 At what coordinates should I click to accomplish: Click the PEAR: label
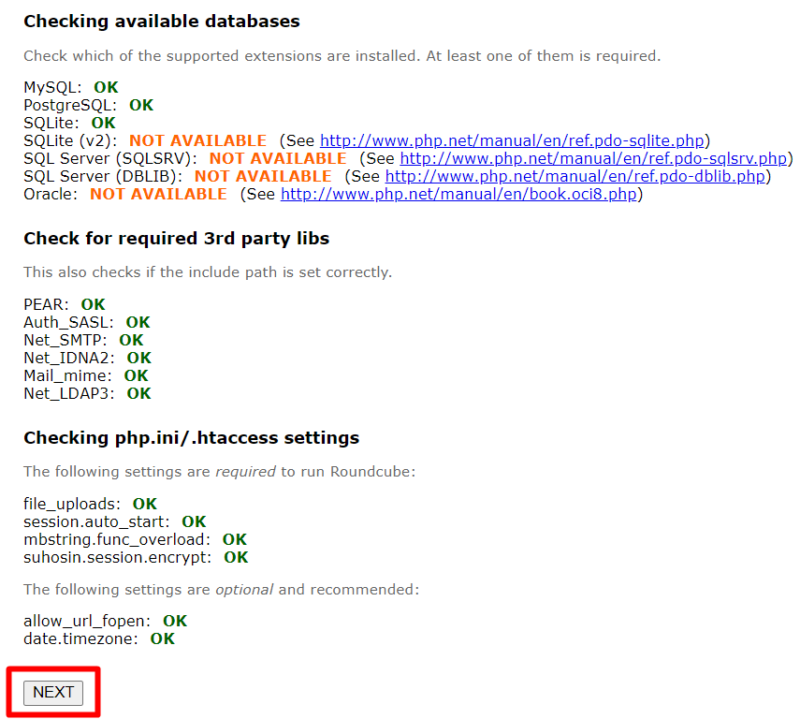pos(46,305)
